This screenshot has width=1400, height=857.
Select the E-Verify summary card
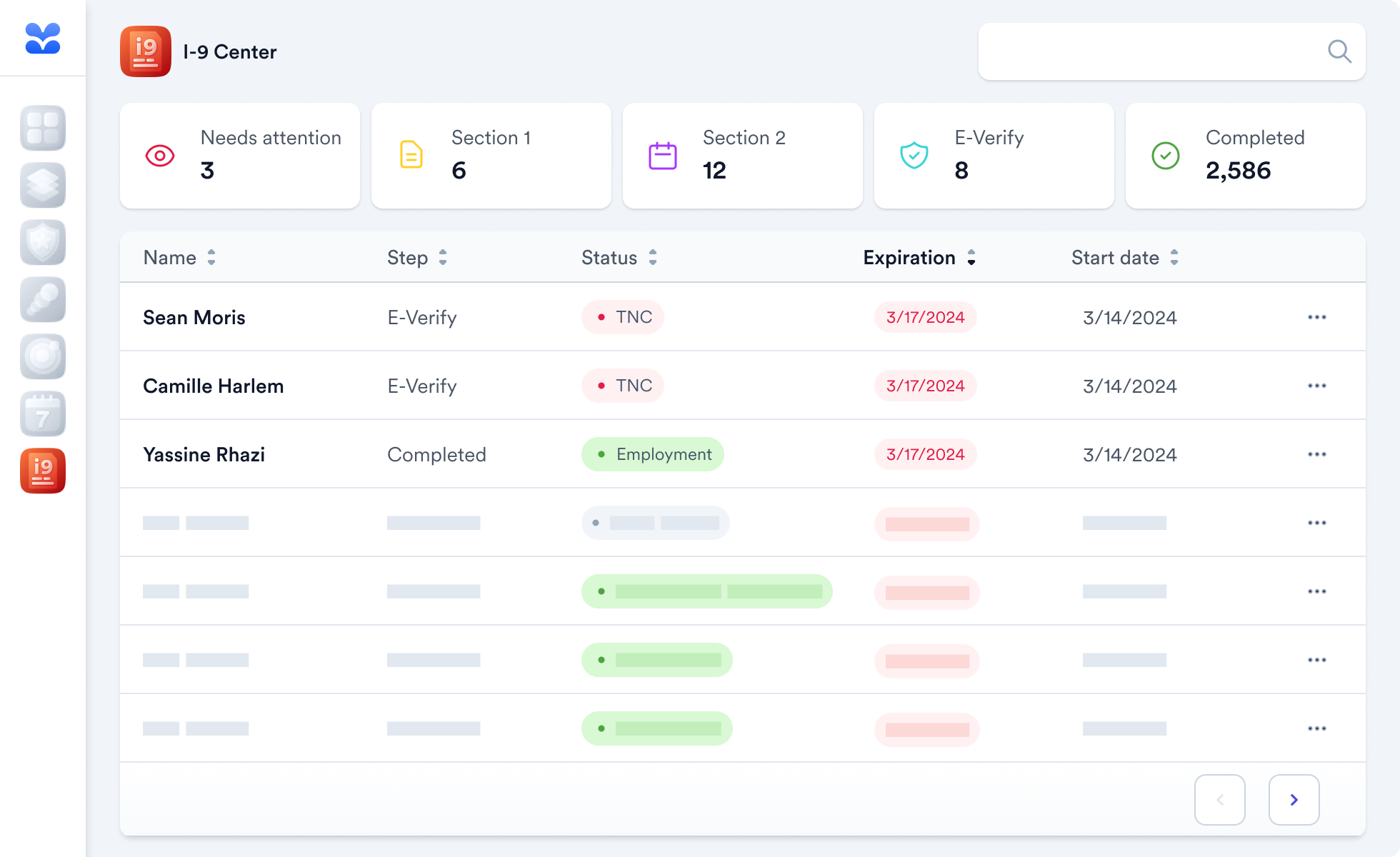click(994, 156)
